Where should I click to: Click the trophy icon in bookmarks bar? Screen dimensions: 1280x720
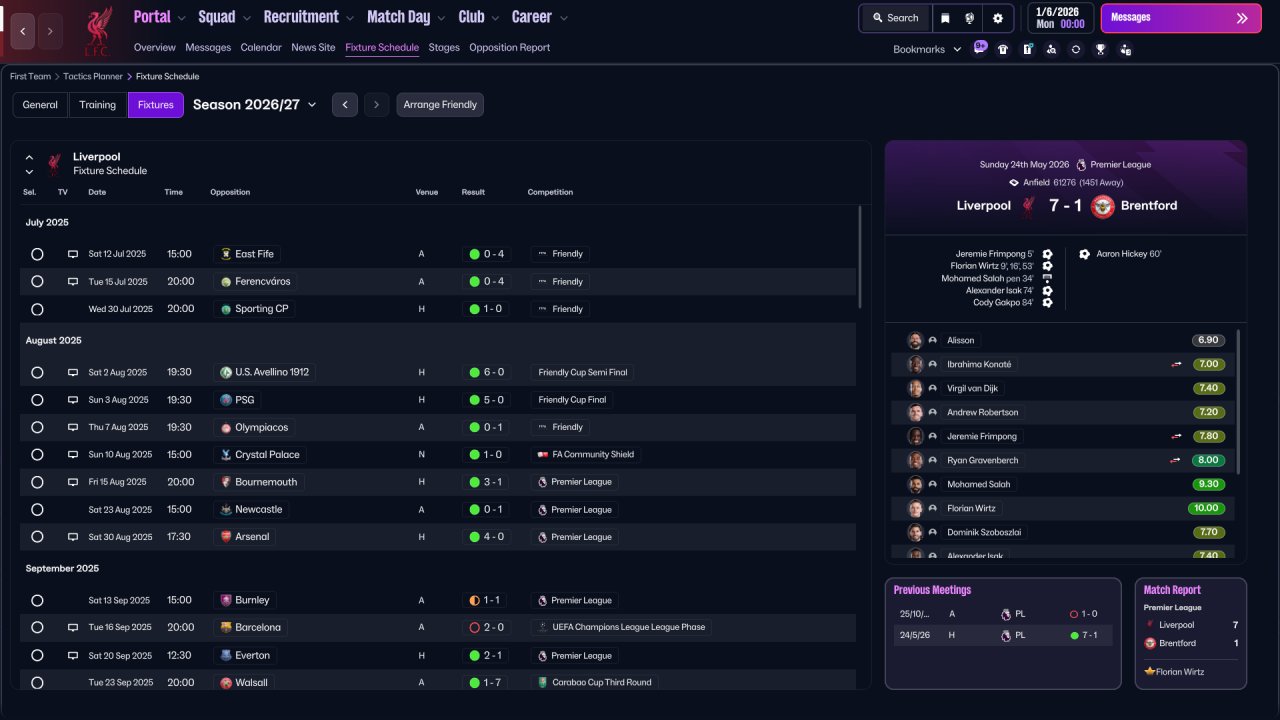(1100, 49)
